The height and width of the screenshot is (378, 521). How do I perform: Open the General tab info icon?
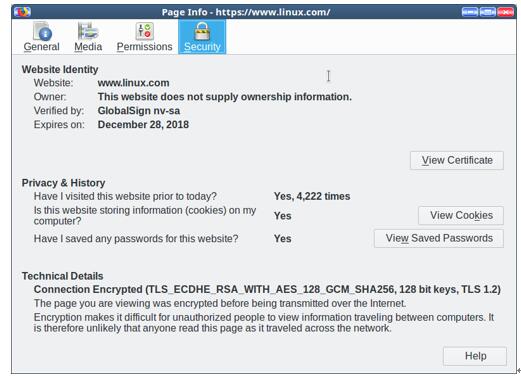point(42,31)
